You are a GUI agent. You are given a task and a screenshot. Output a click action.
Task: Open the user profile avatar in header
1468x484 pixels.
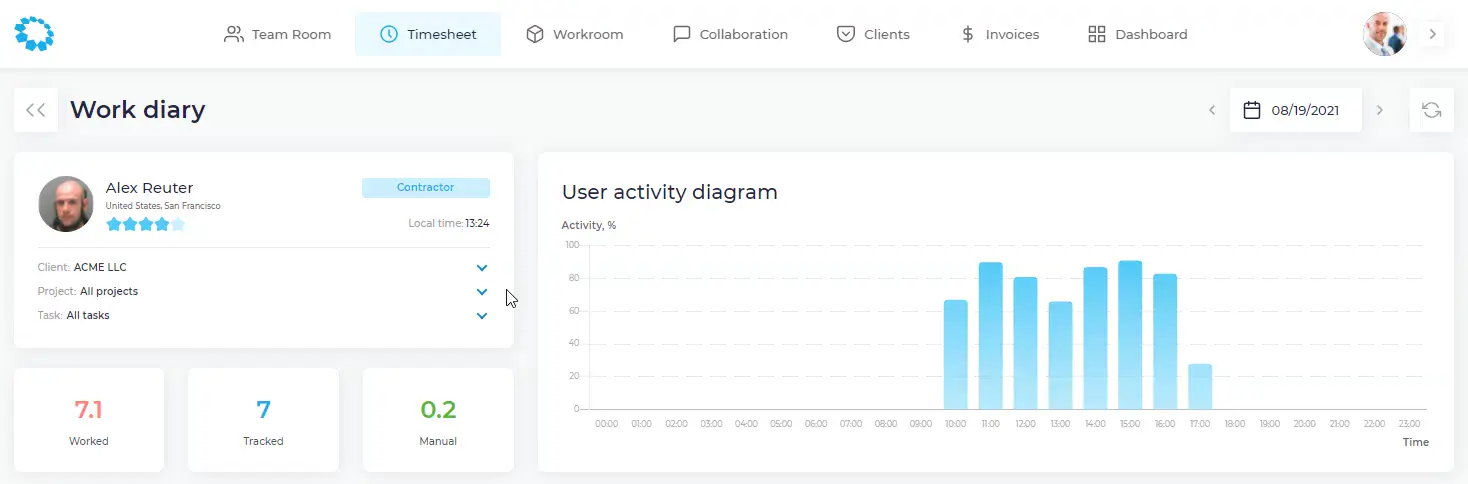point(1384,34)
